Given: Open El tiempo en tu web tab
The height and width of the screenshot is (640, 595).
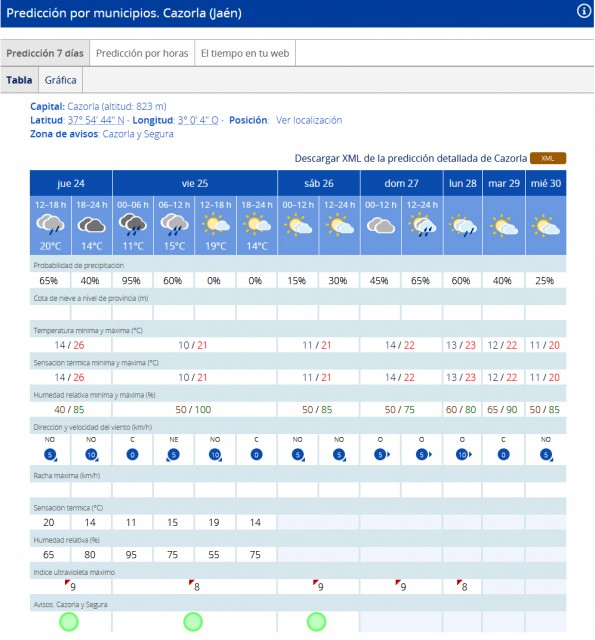Looking at the screenshot, I should click(x=245, y=53).
